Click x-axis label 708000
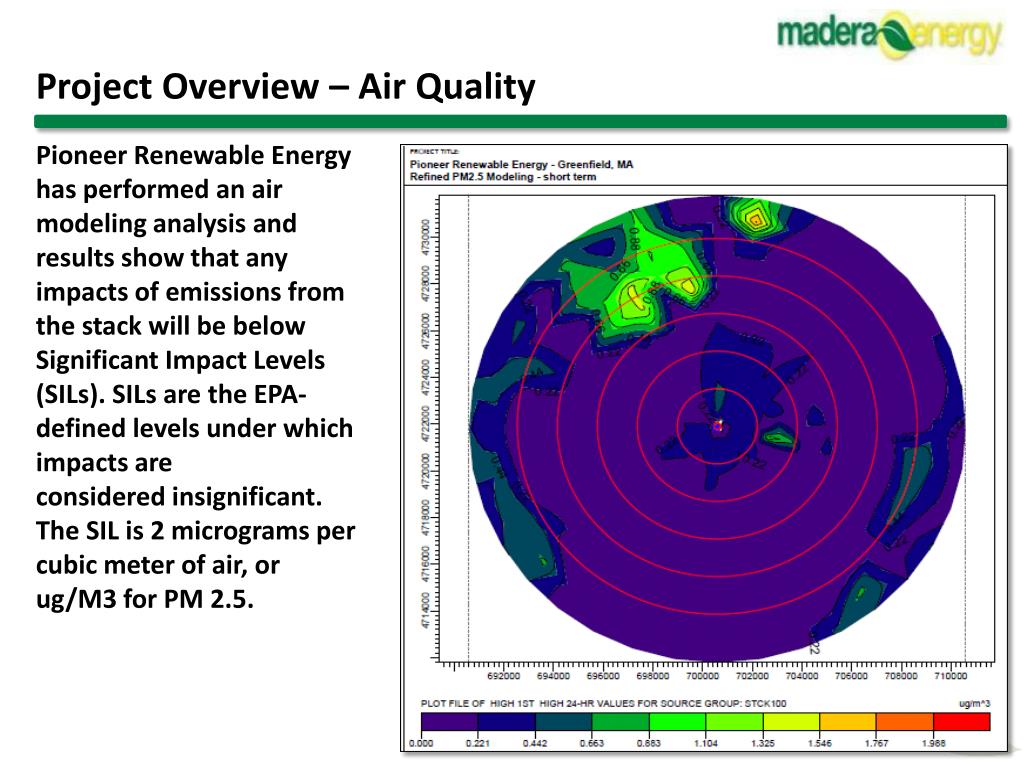This screenshot has height=768, width=1024. (901, 676)
